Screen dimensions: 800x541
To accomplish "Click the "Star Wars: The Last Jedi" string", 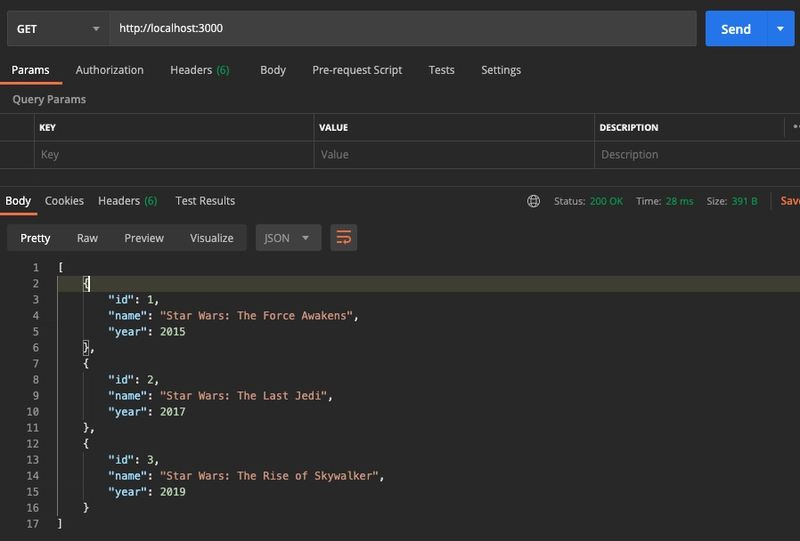I will click(x=243, y=396).
